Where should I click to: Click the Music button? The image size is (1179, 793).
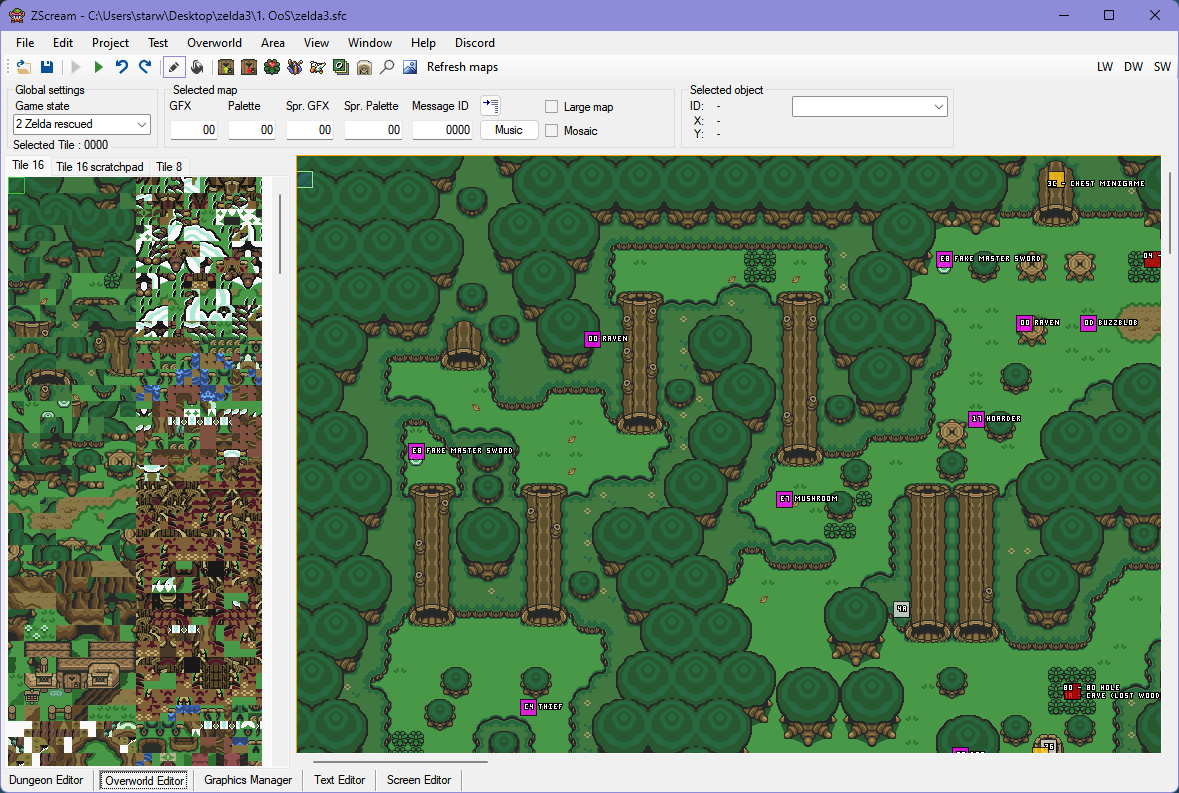[x=509, y=130]
